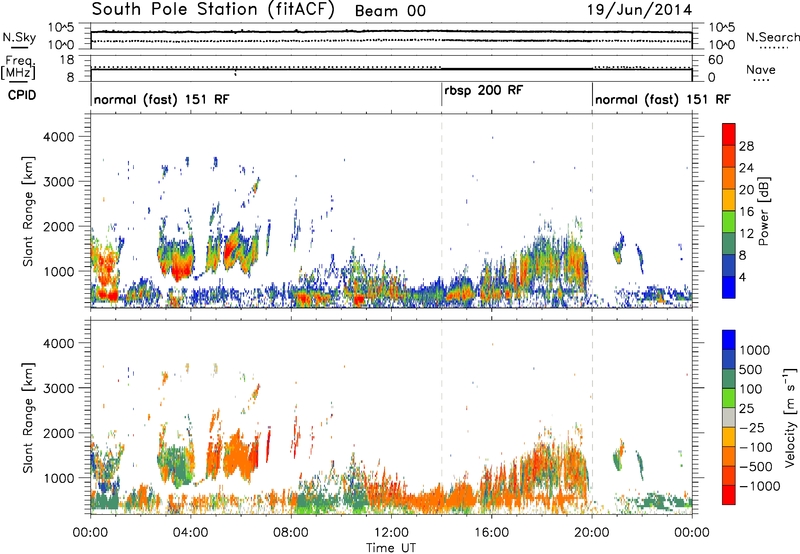
Task: Click the velocity colorbar value '1000'
Action: tap(755, 350)
